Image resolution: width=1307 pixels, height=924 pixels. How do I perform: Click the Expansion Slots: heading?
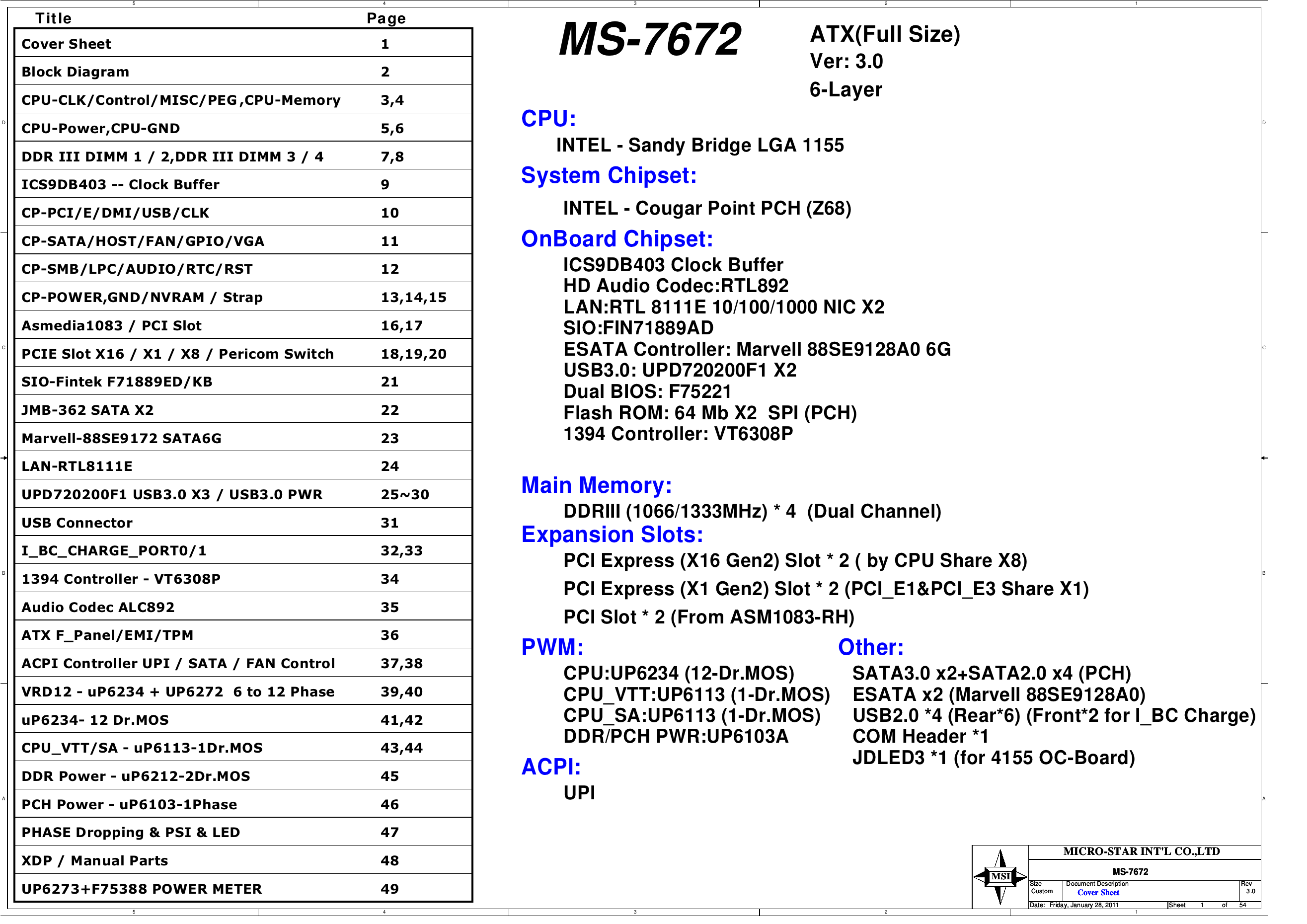(x=612, y=535)
